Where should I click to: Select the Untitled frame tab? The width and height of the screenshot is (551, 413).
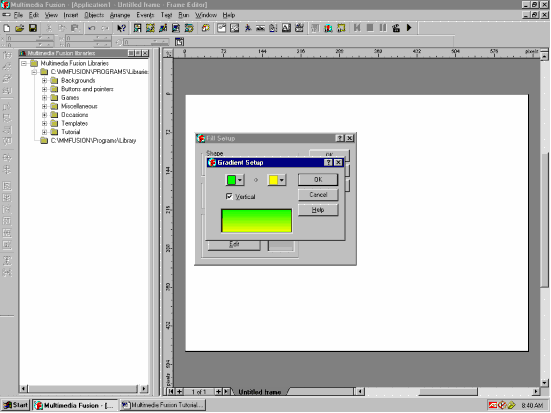259,392
